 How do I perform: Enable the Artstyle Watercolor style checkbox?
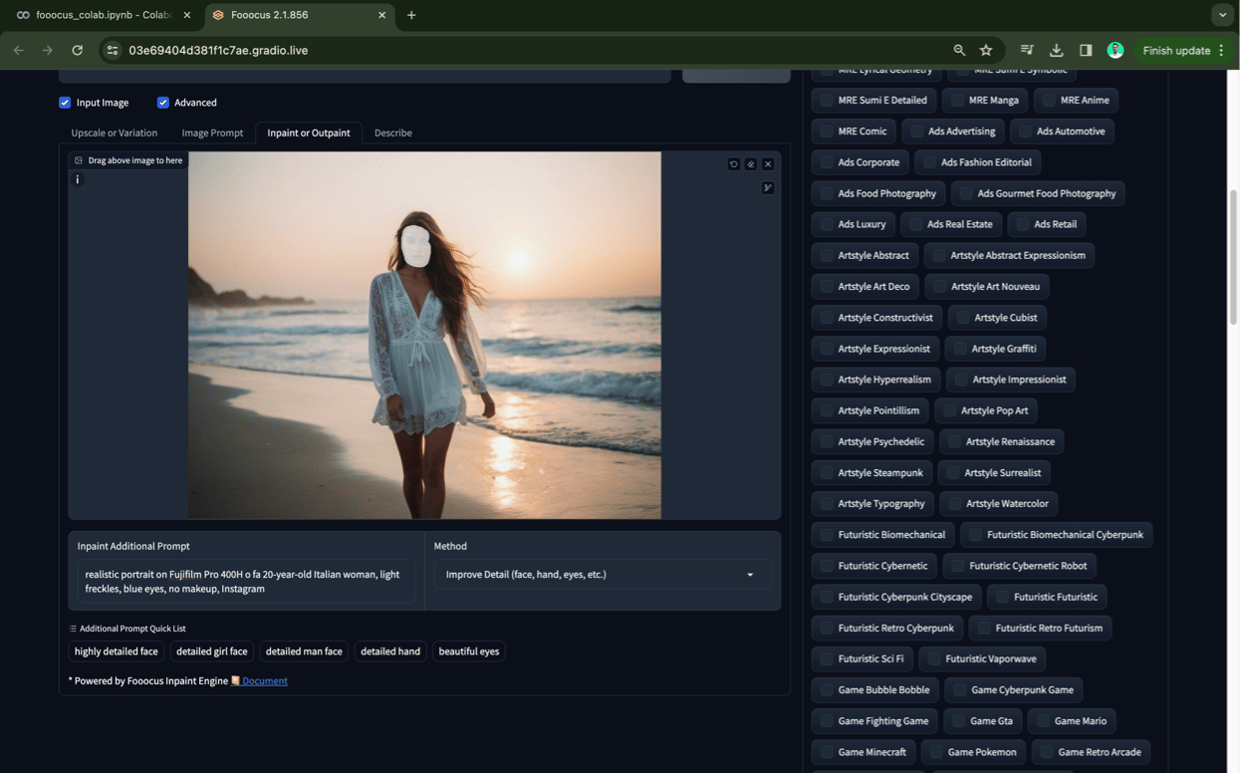click(x=955, y=504)
